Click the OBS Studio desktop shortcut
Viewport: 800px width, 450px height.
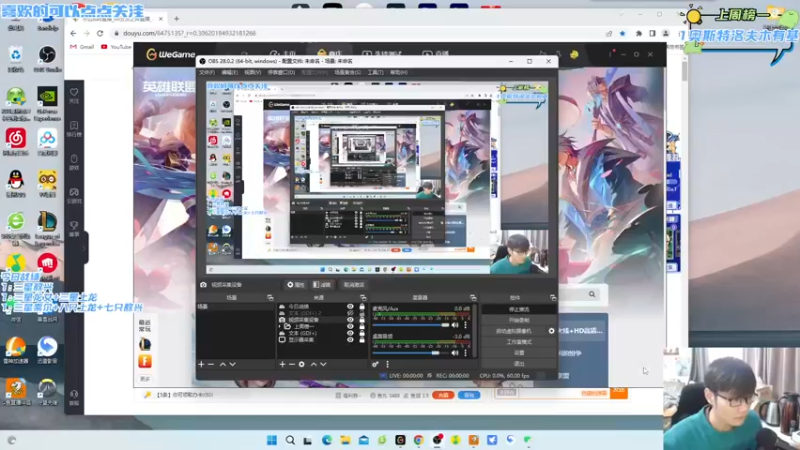click(x=47, y=58)
